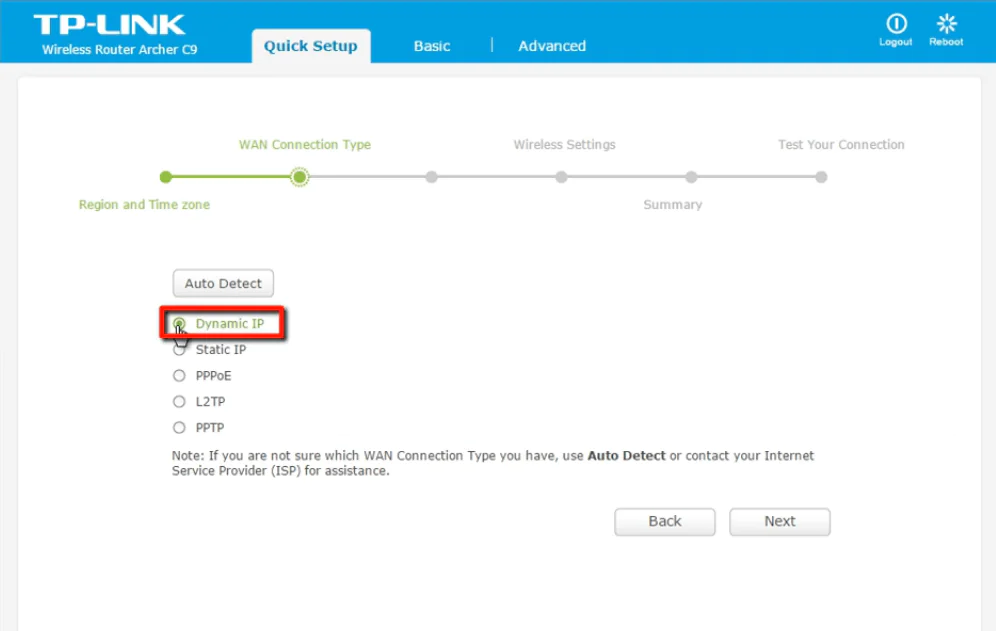Click the Reboot icon
The height and width of the screenshot is (631, 996).
point(945,30)
